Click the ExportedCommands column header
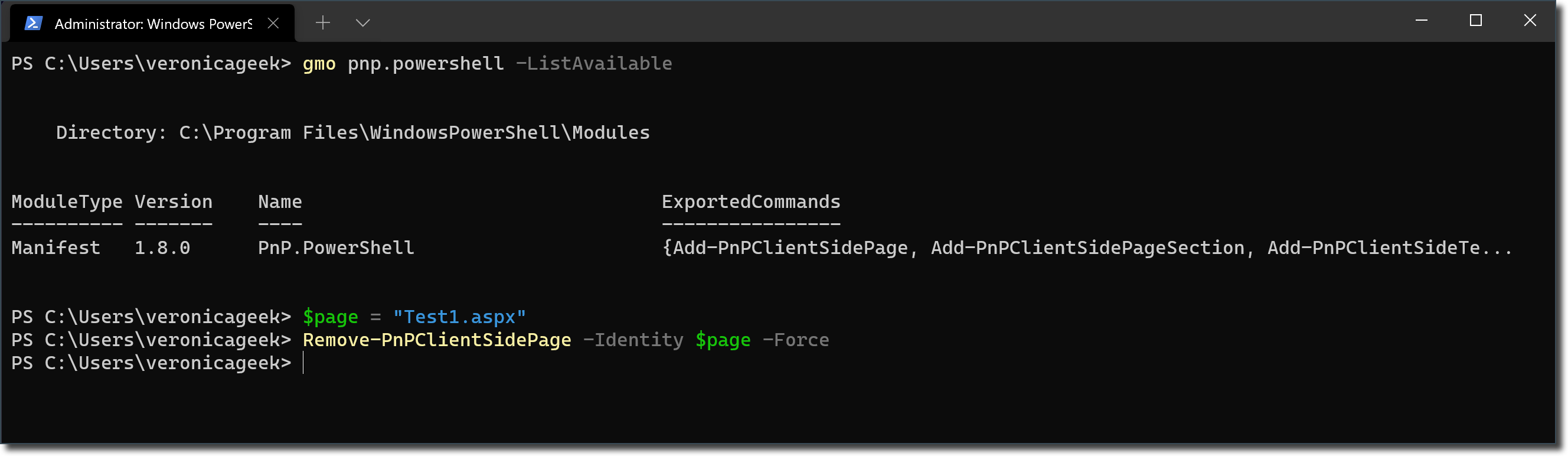The image size is (1568, 456). pyautogui.click(x=751, y=201)
